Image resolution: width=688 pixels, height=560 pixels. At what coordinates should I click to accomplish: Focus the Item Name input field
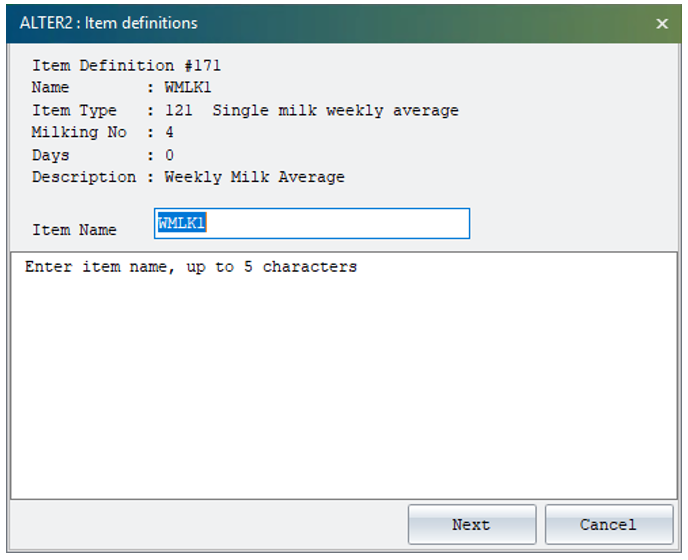coord(312,223)
